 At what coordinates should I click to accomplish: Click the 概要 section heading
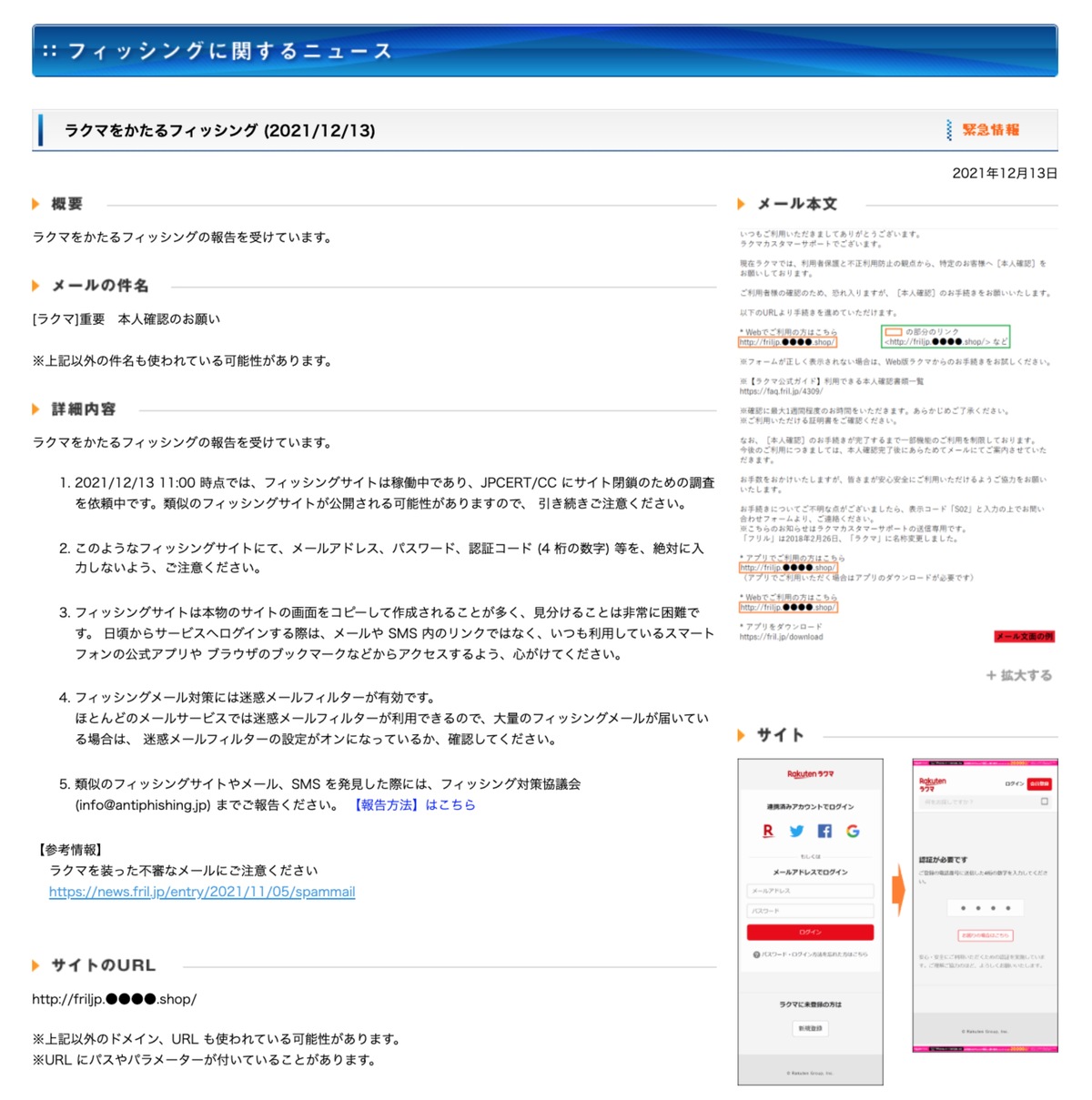67,204
